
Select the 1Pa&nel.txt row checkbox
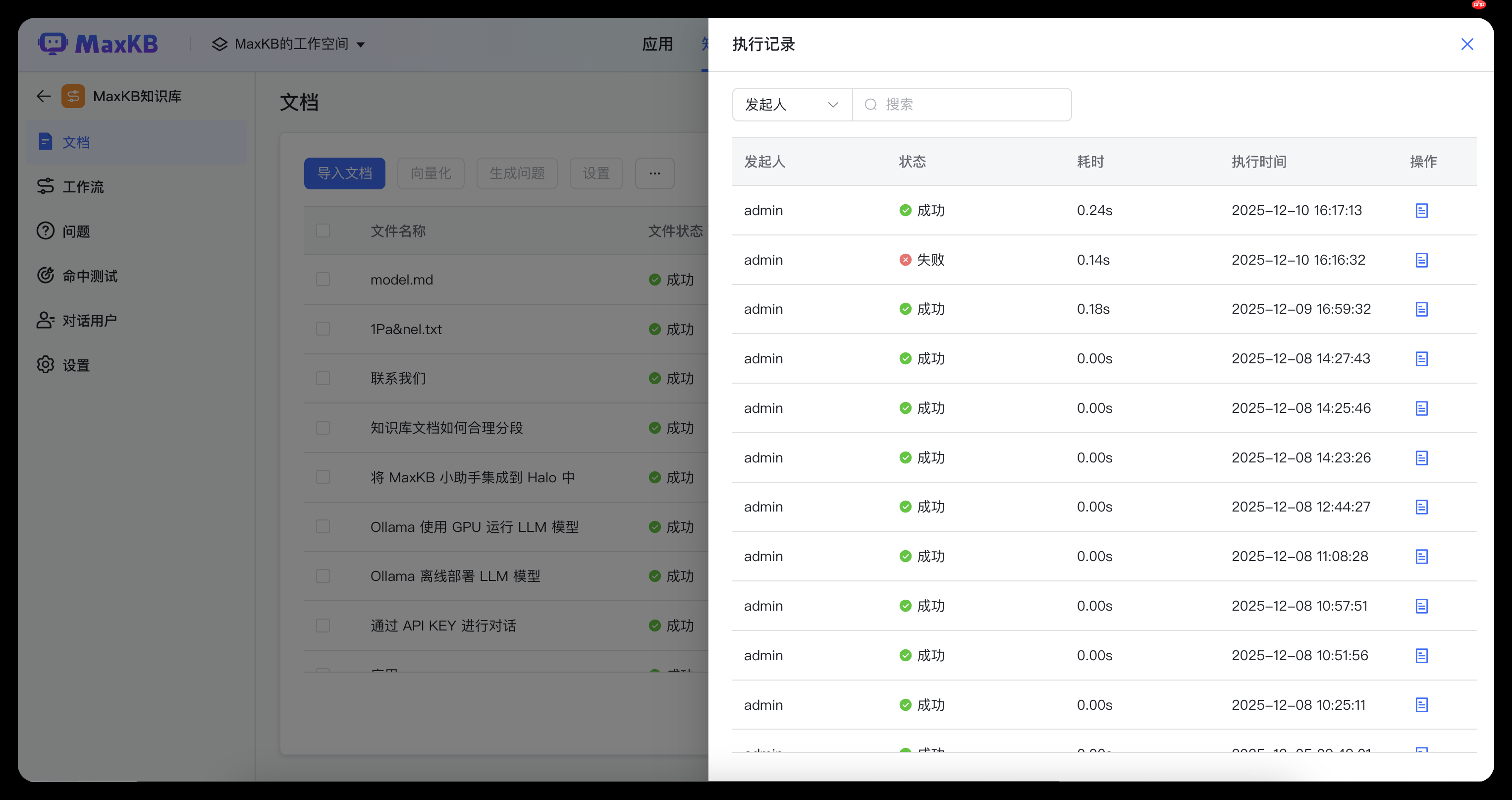(x=323, y=328)
